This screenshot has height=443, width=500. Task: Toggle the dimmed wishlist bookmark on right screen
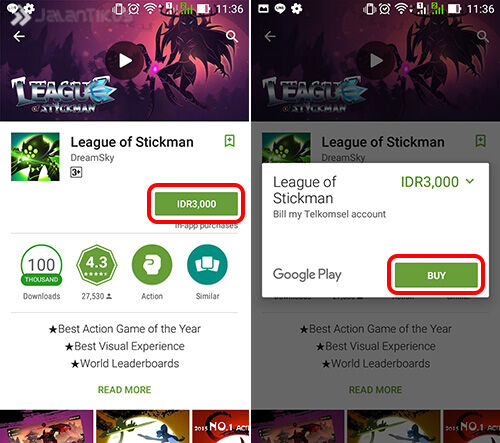pyautogui.click(x=480, y=141)
